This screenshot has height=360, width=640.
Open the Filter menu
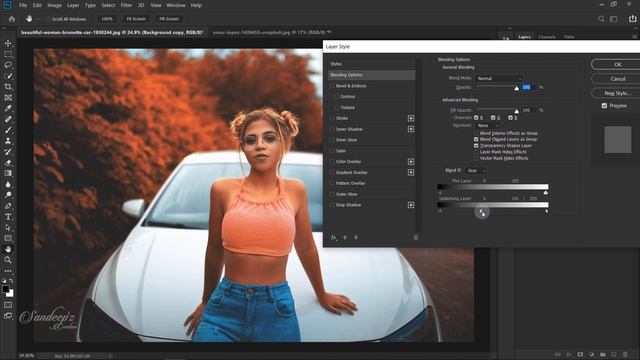pos(126,5)
